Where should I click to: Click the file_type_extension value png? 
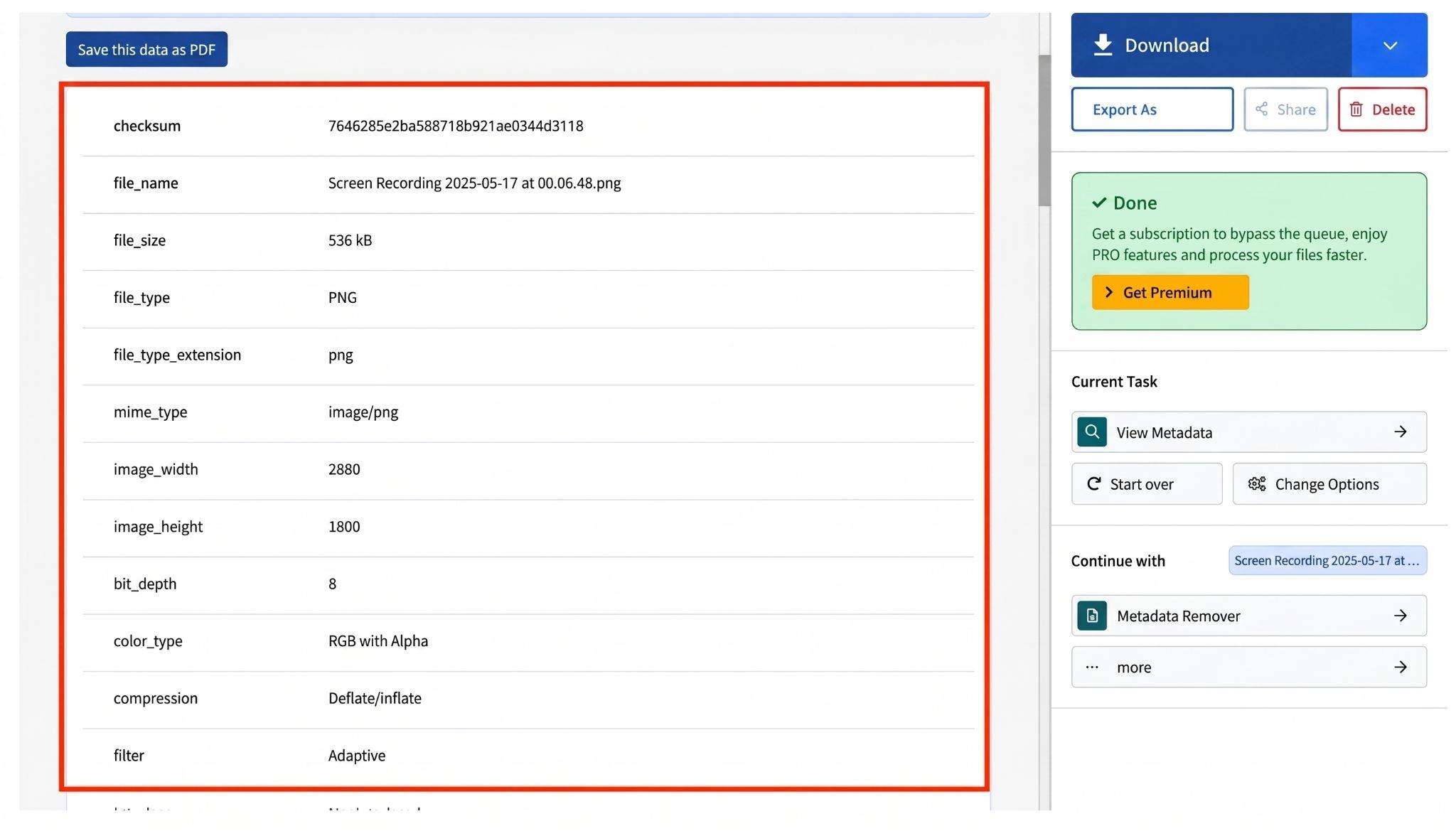pyautogui.click(x=341, y=355)
